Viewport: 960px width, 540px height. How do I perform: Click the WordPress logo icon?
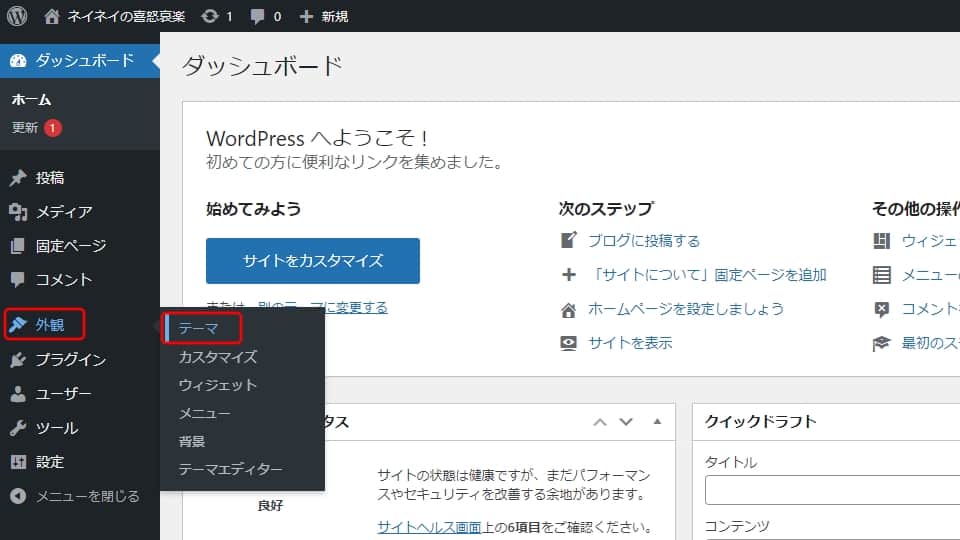pyautogui.click(x=17, y=16)
